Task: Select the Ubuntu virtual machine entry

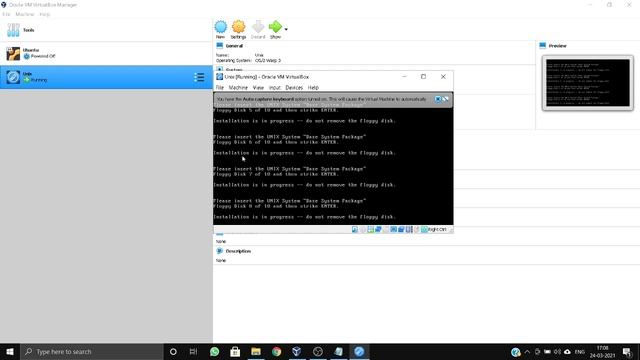Action: [106, 53]
